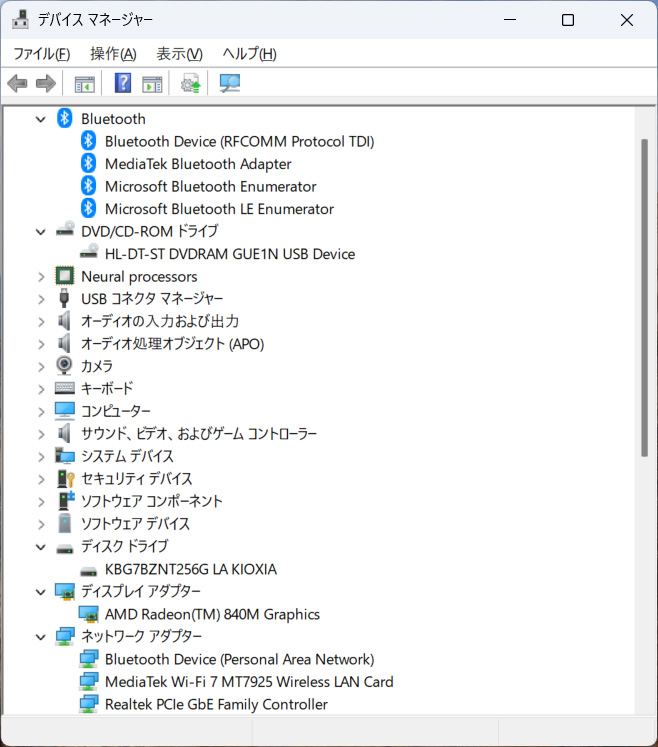The height and width of the screenshot is (747, 658).
Task: Expand the カメラ category
Action: [x=41, y=367]
